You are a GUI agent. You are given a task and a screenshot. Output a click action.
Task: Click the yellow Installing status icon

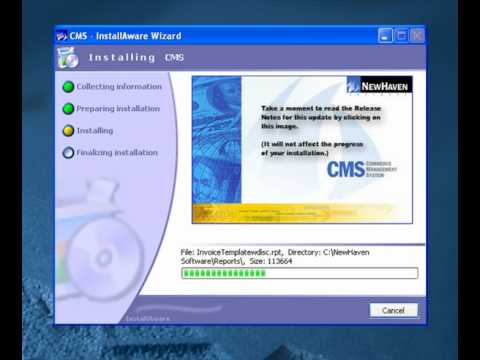tap(68, 131)
